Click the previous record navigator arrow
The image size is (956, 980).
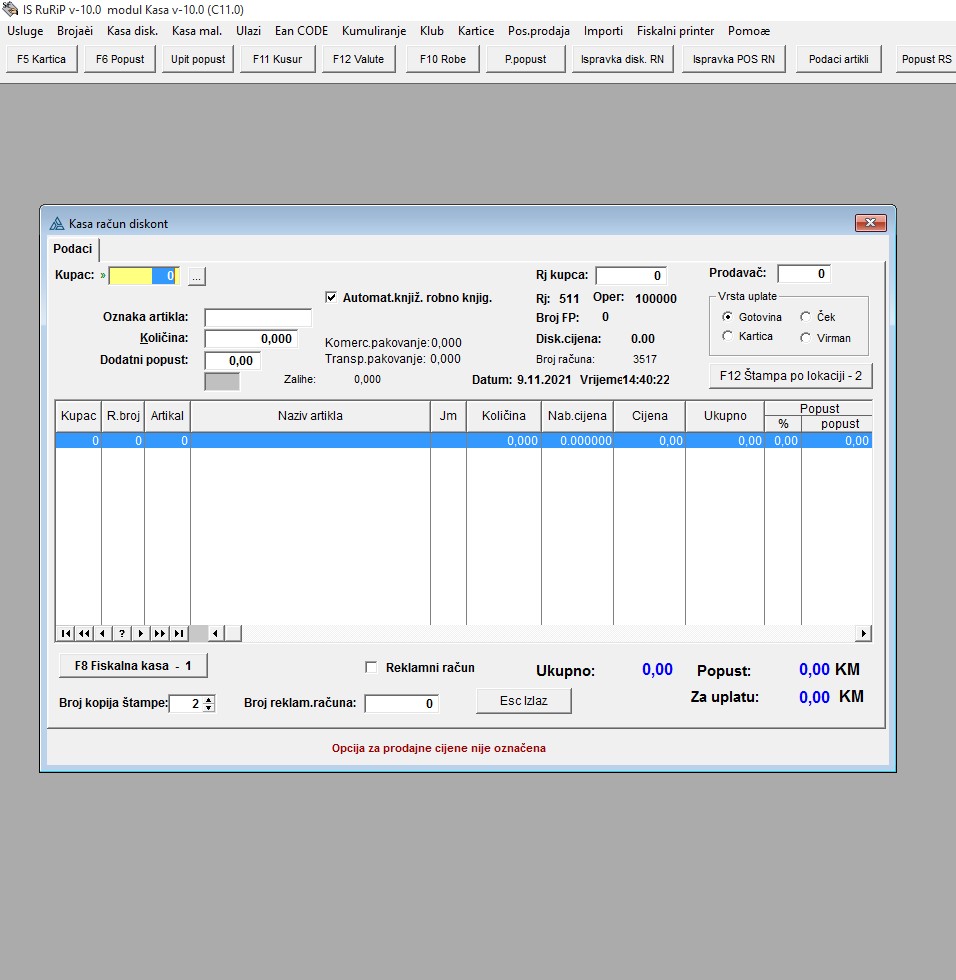click(x=103, y=633)
